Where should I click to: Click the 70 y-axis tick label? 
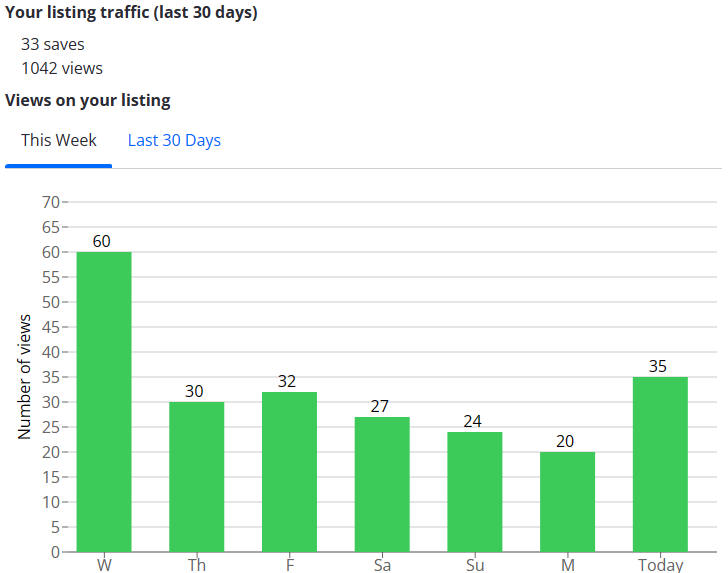[51, 202]
